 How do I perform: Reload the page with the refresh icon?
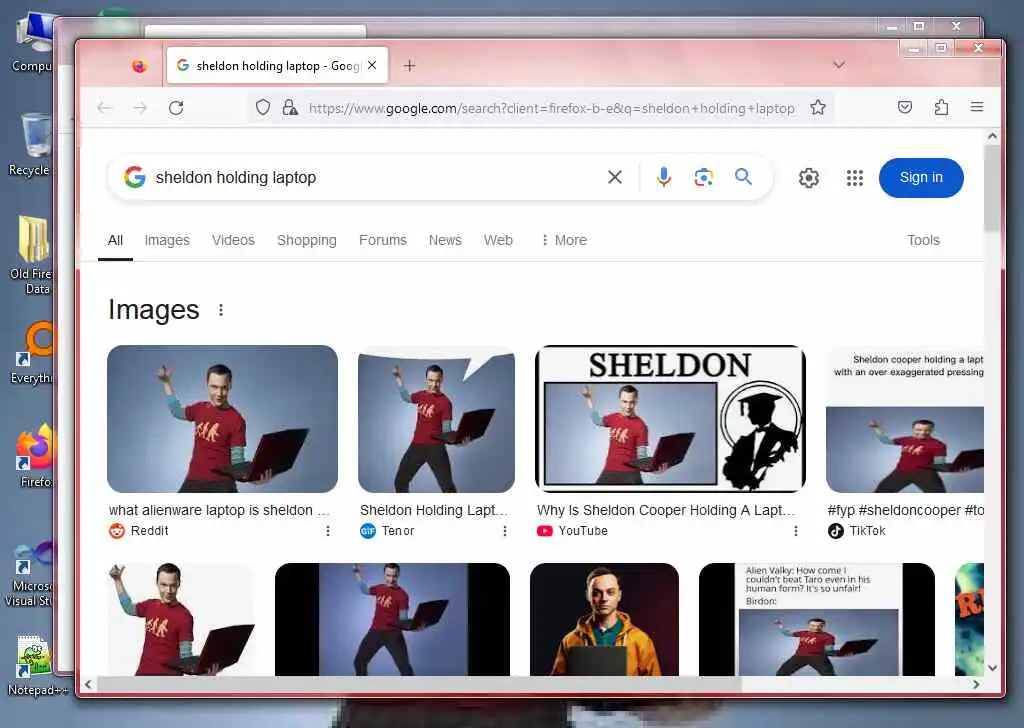[x=176, y=108]
